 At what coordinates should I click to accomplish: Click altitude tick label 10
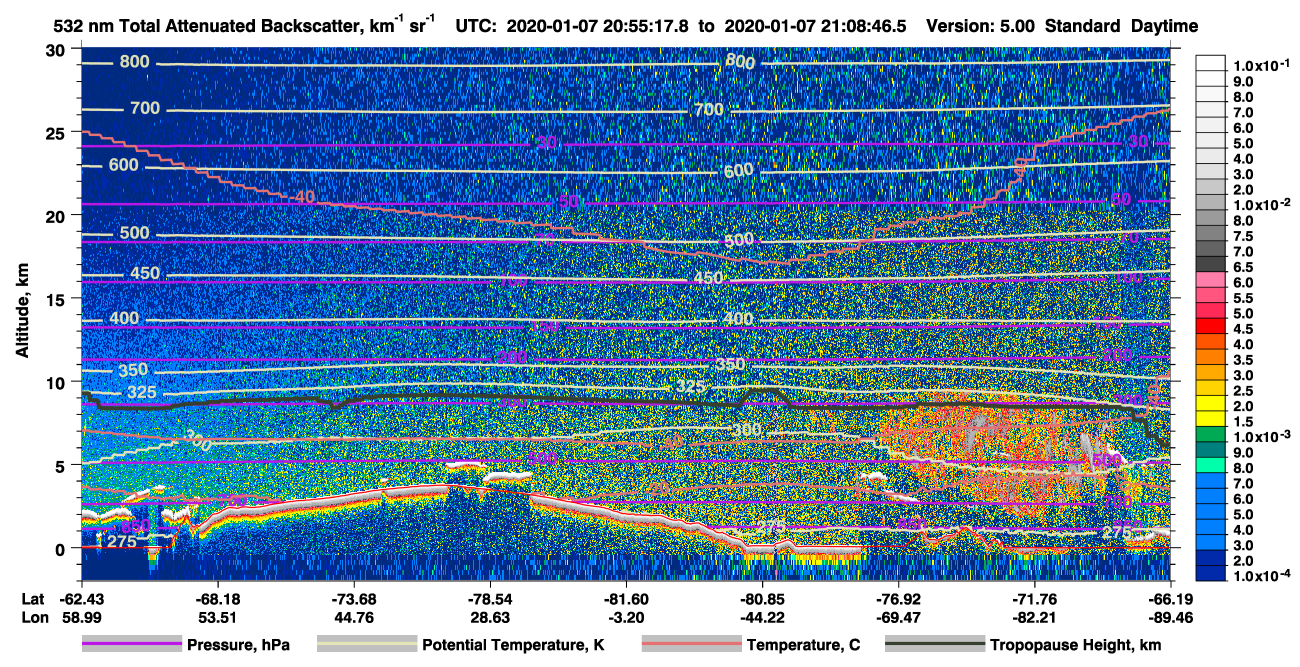[x=58, y=382]
